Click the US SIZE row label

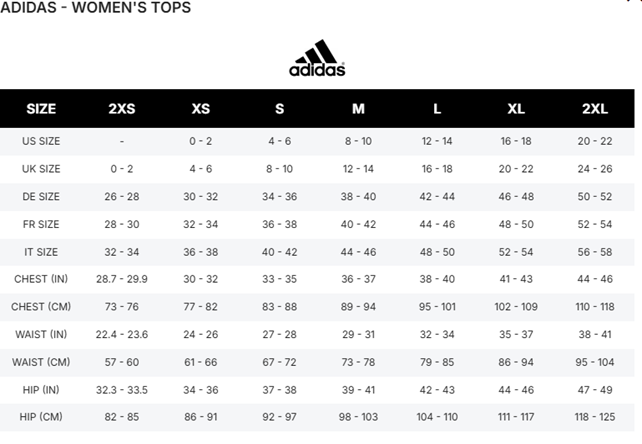[41, 142]
